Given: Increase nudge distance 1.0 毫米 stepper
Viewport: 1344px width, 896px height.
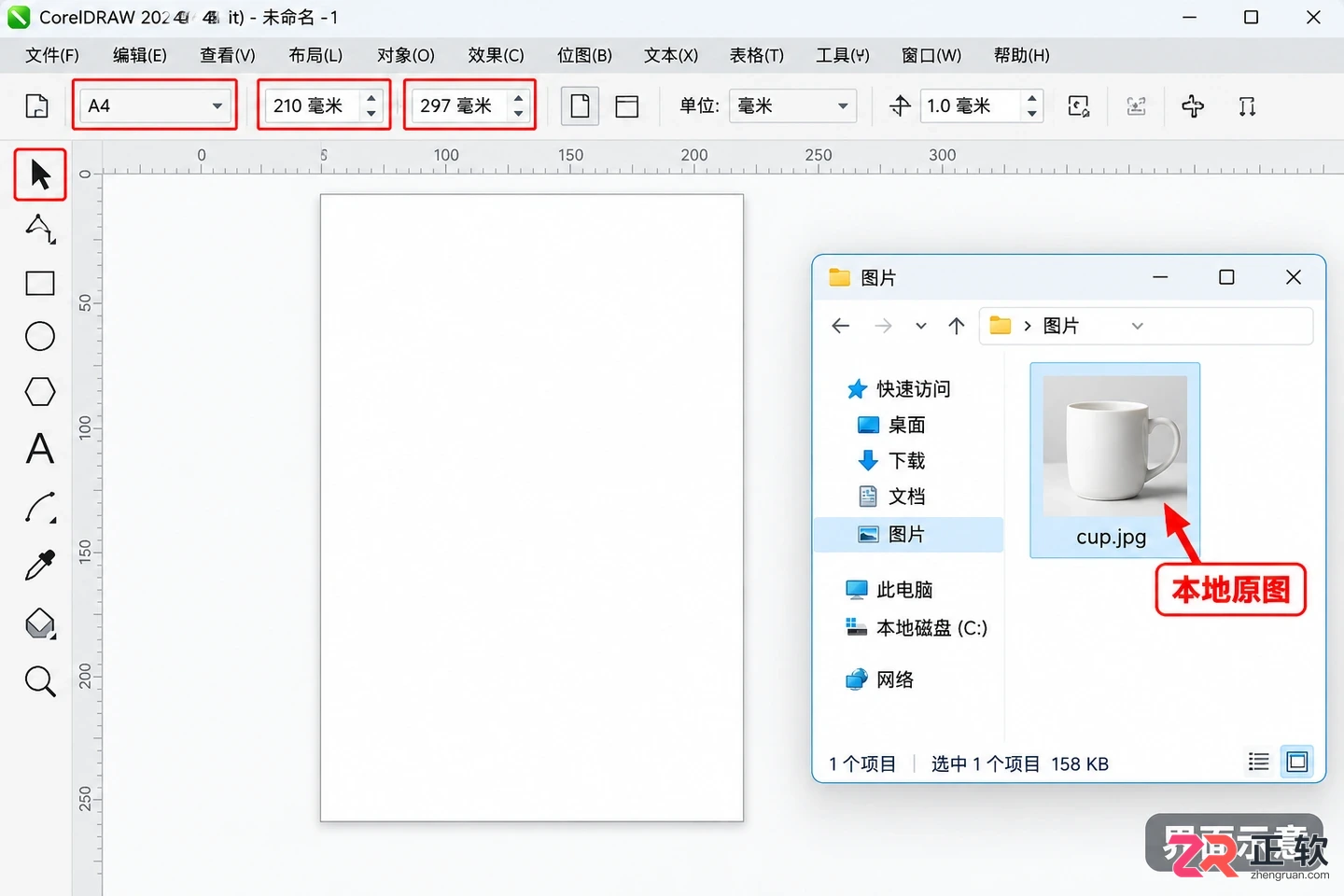Looking at the screenshot, I should pyautogui.click(x=1032, y=97).
